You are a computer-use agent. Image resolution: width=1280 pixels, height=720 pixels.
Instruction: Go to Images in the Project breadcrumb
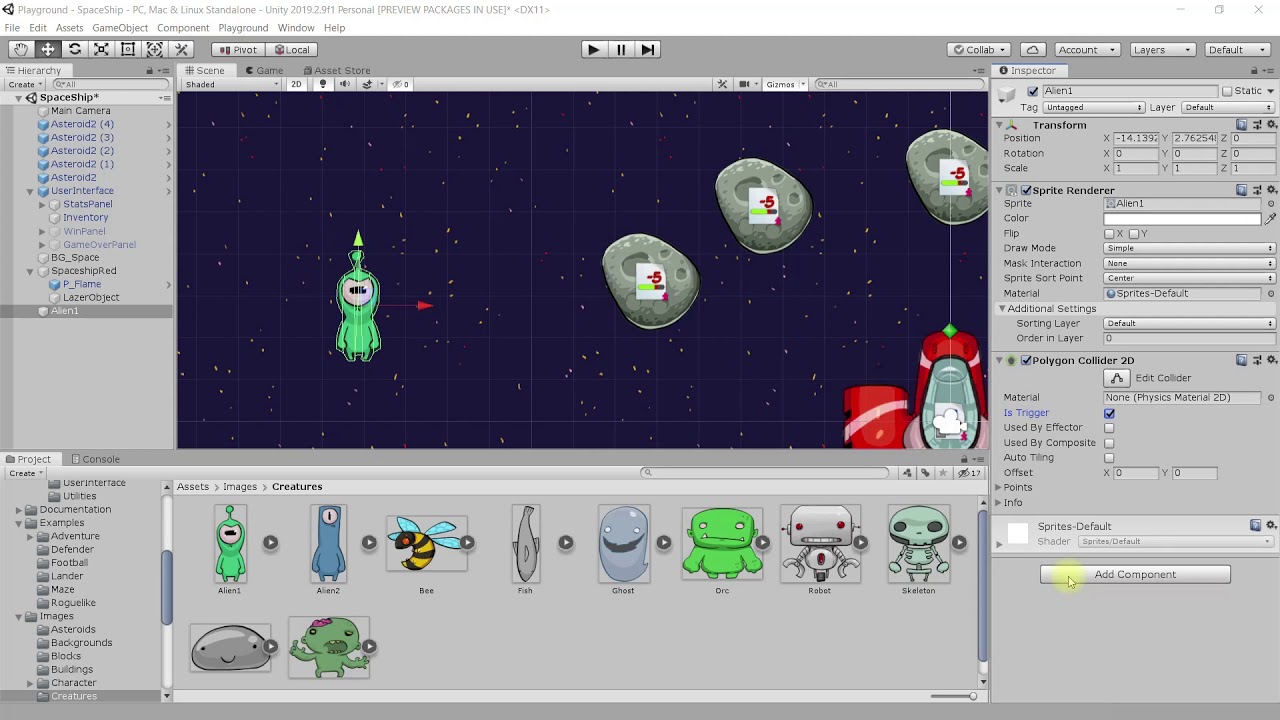(x=240, y=486)
